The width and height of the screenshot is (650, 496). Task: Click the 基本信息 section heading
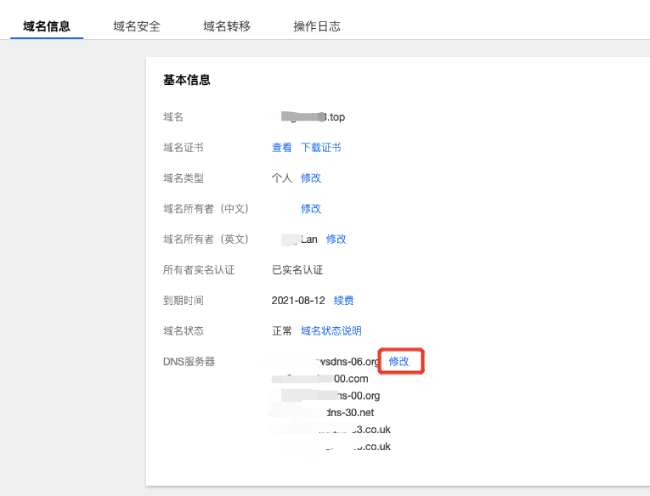(187, 80)
